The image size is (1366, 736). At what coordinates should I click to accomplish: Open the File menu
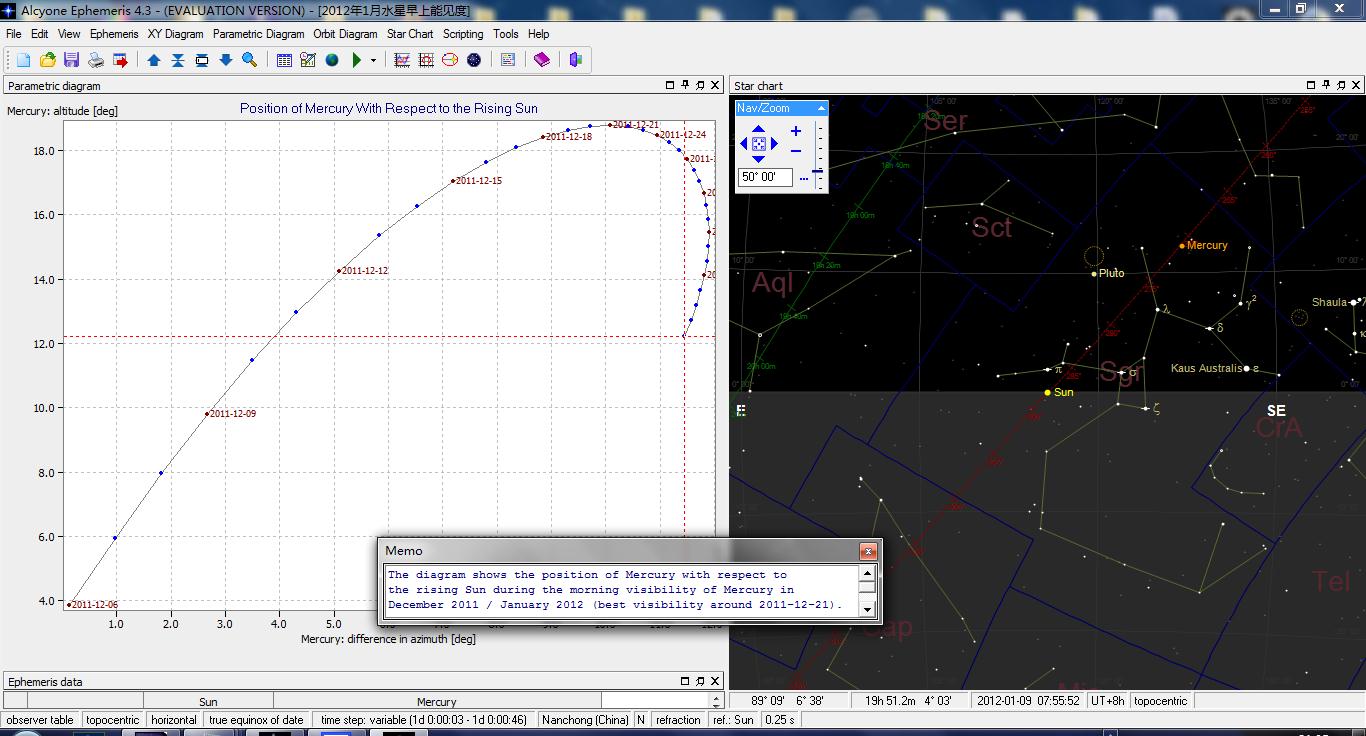14,34
